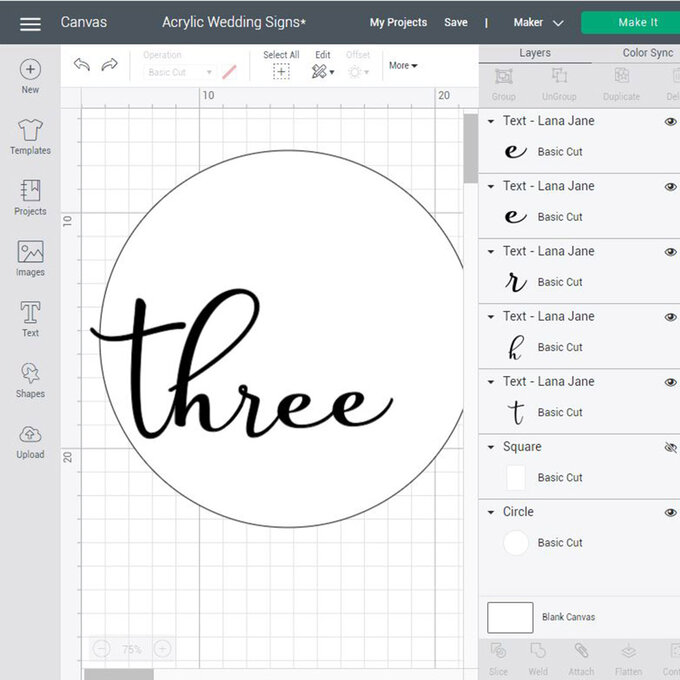The image size is (680, 680).
Task: Hide the Circle layer
Action: 670,512
